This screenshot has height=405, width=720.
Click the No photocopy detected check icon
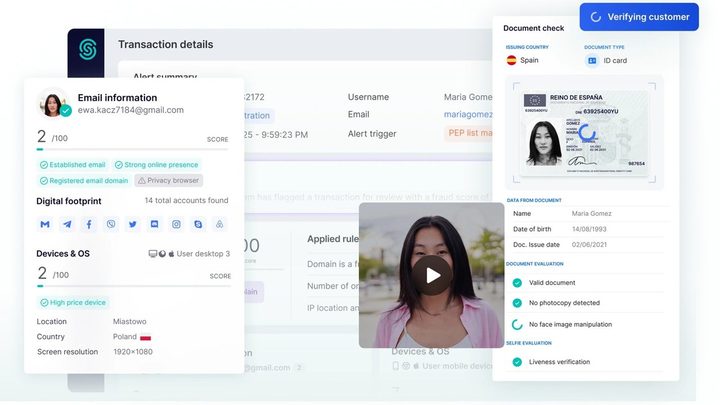pos(517,303)
